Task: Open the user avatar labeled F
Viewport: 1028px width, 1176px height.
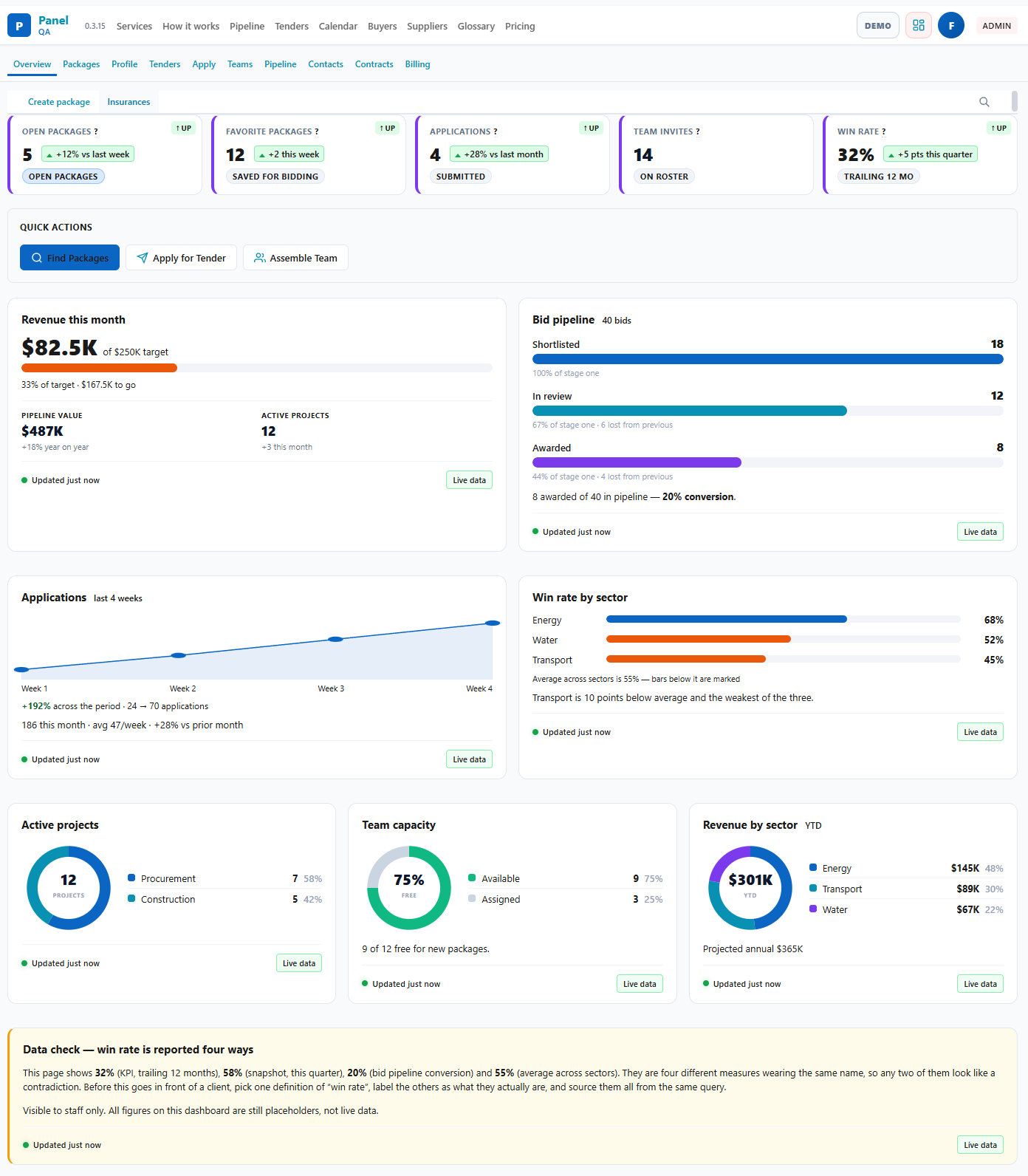Action: (951, 25)
